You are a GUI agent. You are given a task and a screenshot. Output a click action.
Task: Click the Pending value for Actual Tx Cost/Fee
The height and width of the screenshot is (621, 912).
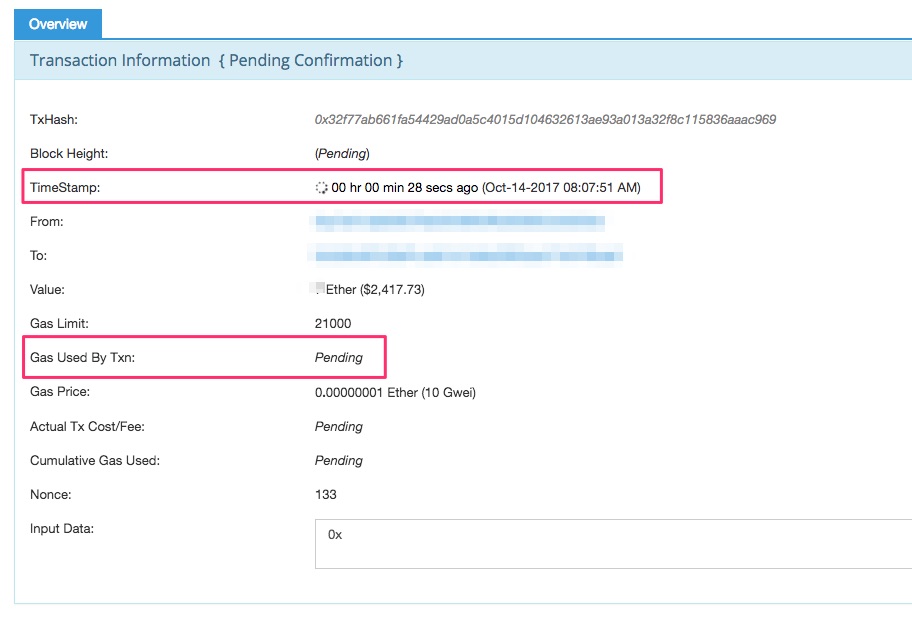pos(339,426)
